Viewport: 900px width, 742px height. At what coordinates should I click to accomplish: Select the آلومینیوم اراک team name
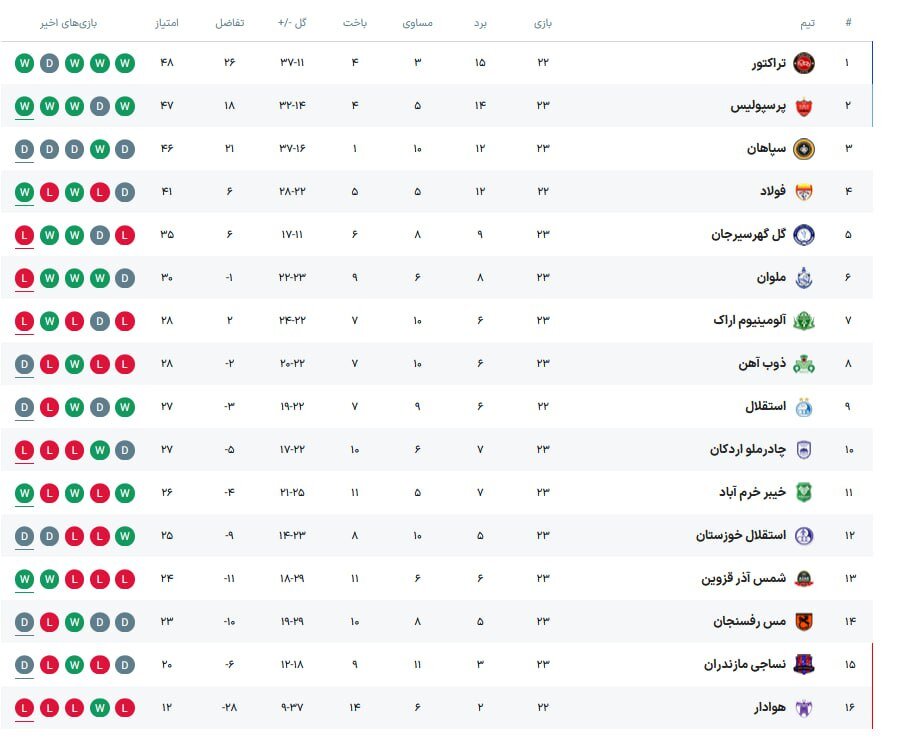pos(750,321)
